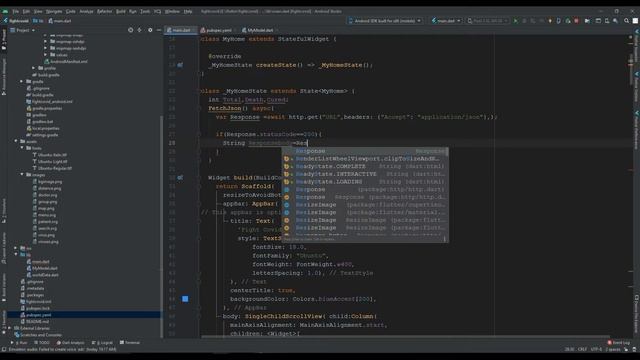This screenshot has height=360, width=640.
Task: Open the AVD Manager icon
Action: 607,20
